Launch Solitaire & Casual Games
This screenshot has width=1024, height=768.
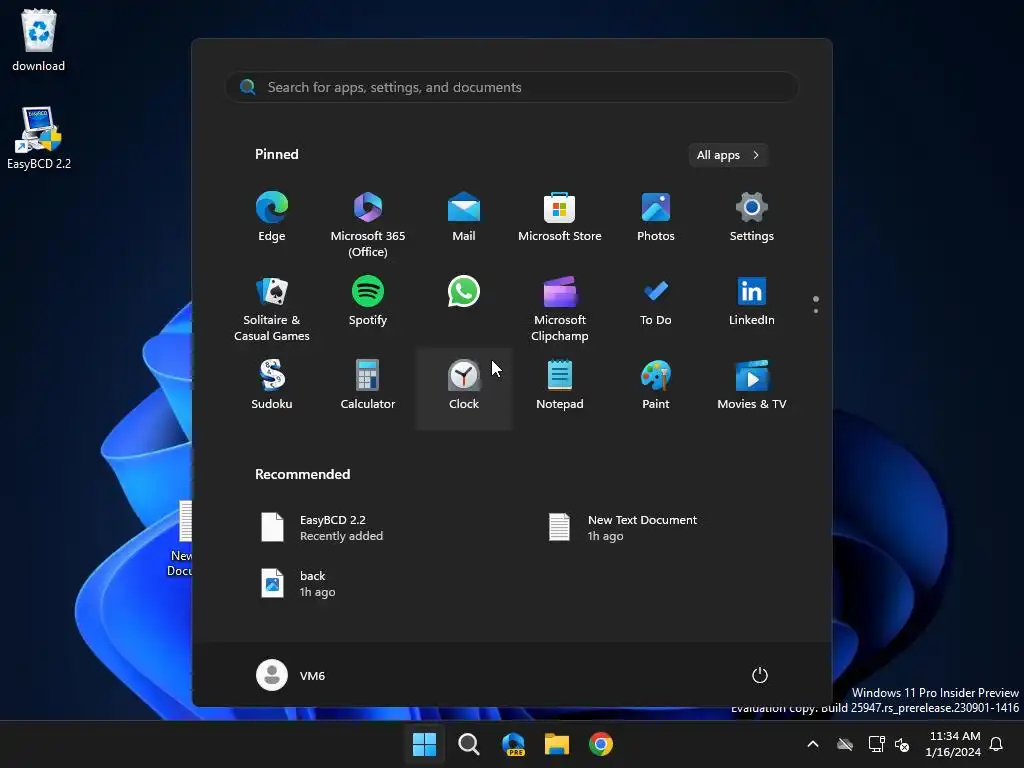point(272,308)
